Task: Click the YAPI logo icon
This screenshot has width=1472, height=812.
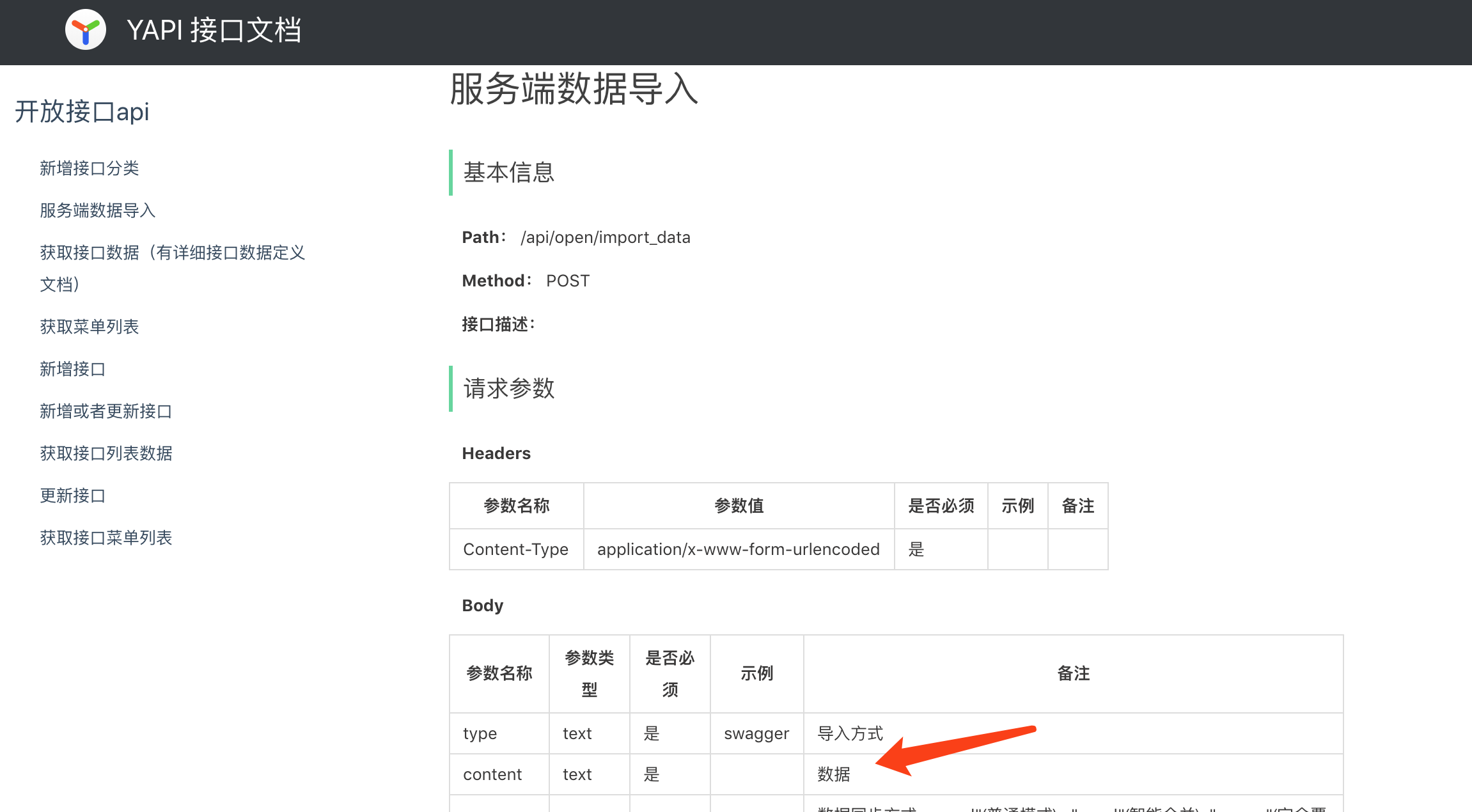Action: (x=86, y=30)
